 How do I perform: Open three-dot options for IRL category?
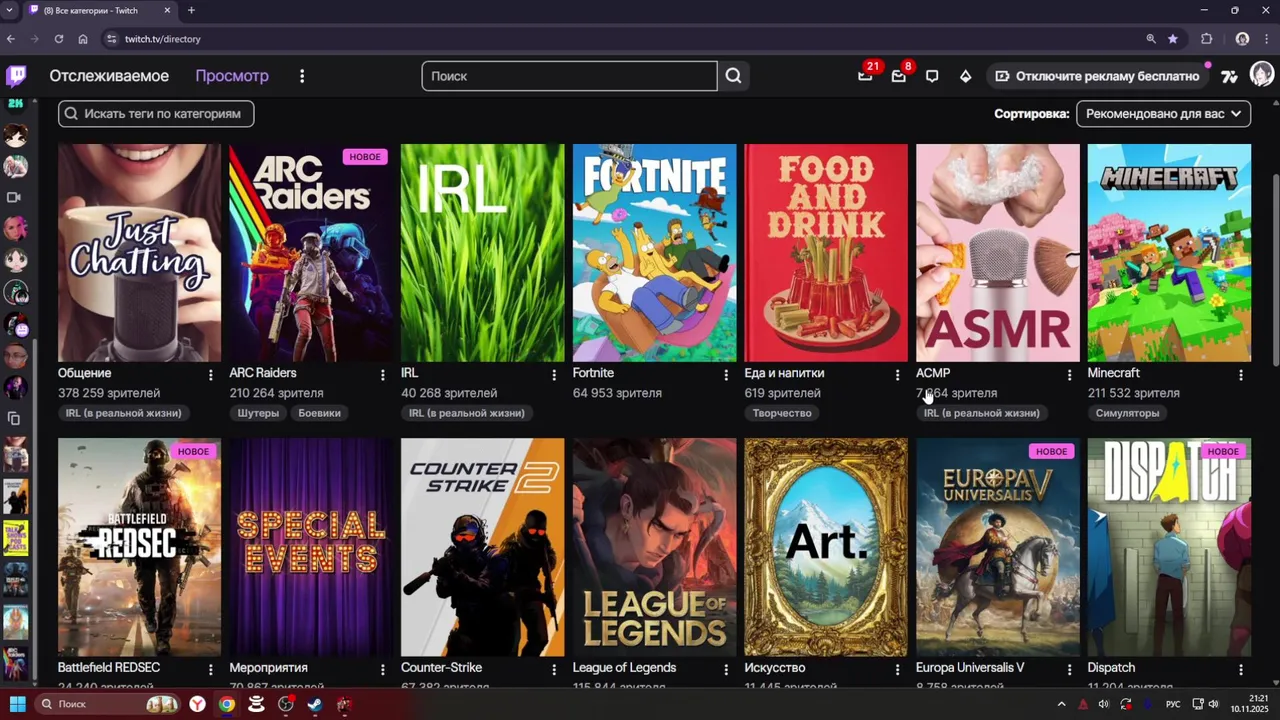[x=554, y=374]
